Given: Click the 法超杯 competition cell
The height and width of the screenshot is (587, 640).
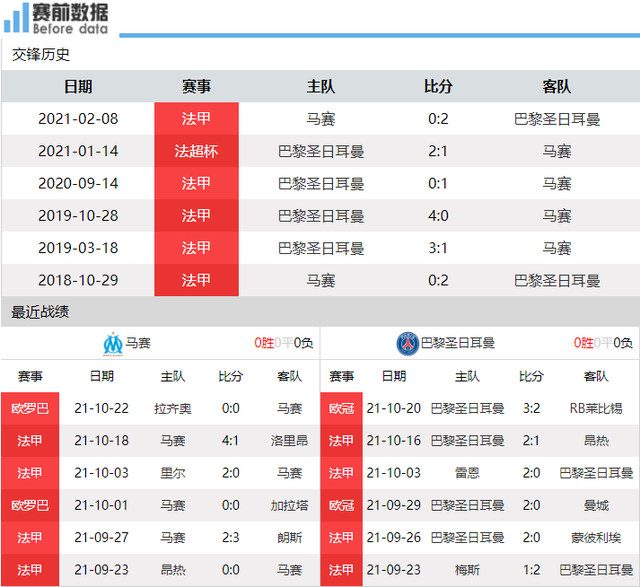Looking at the screenshot, I should pos(196,151).
